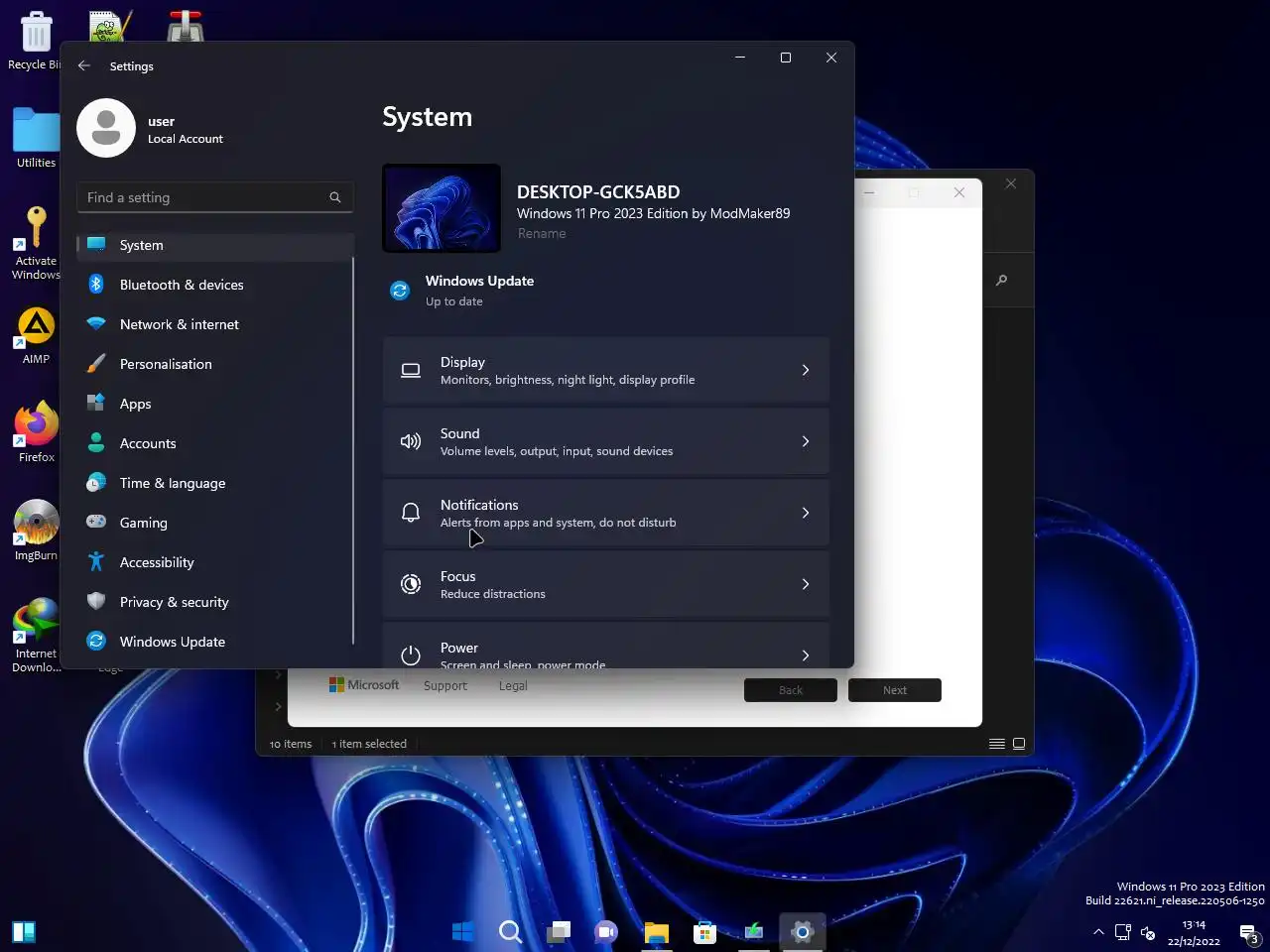Viewport: 1270px width, 952px height.
Task: Open Accounts settings
Action: click(x=215, y=443)
